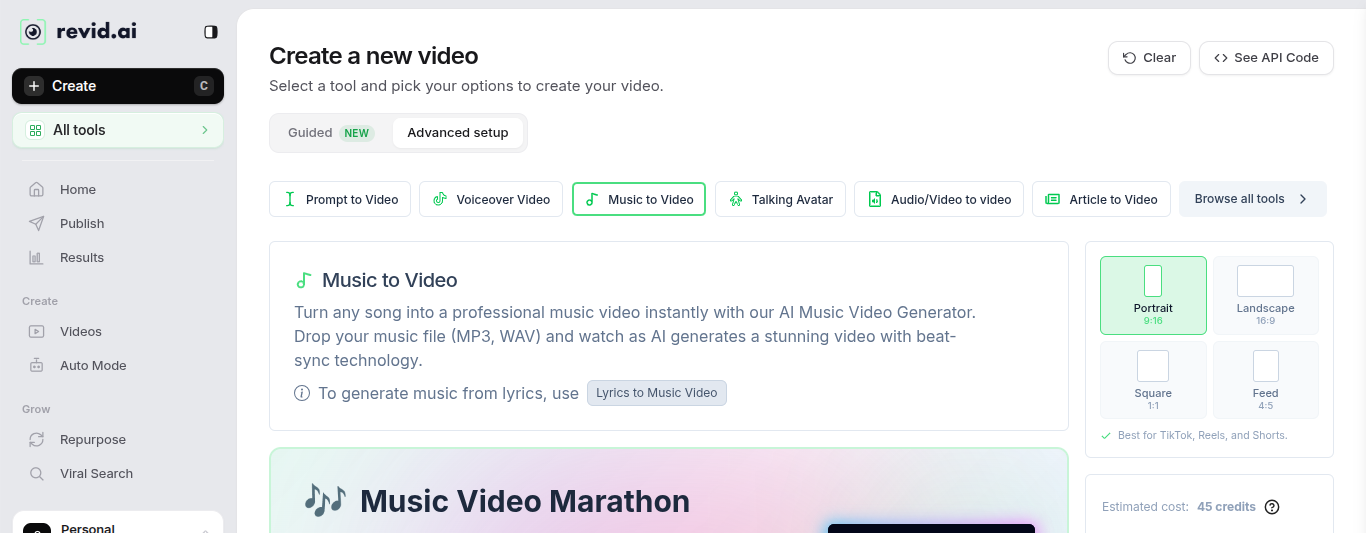This screenshot has width=1366, height=533.
Task: Switch to the Guided tab
Action: coord(331,133)
